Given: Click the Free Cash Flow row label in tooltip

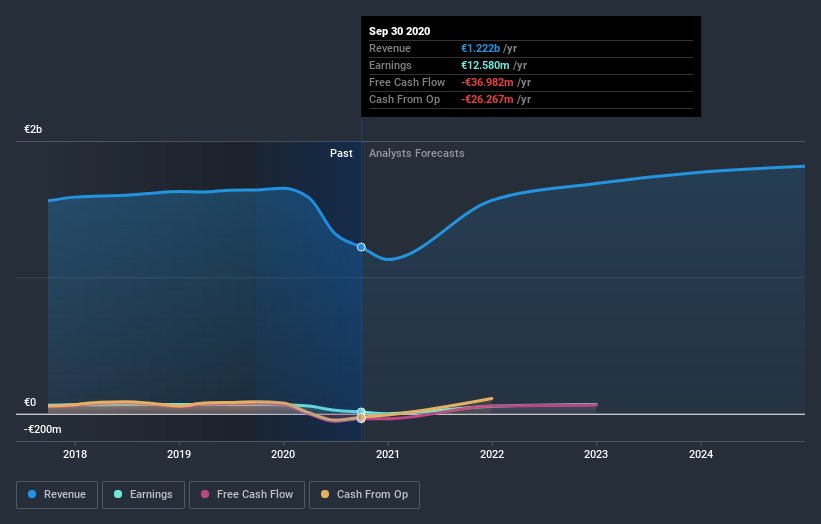Looking at the screenshot, I should pos(407,82).
